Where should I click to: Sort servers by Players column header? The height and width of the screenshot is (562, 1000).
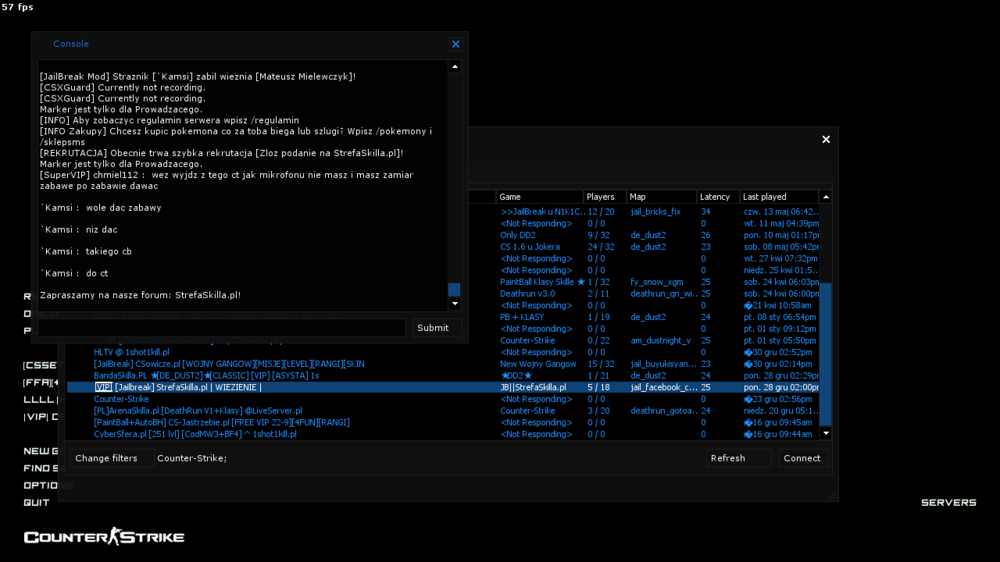coord(604,197)
